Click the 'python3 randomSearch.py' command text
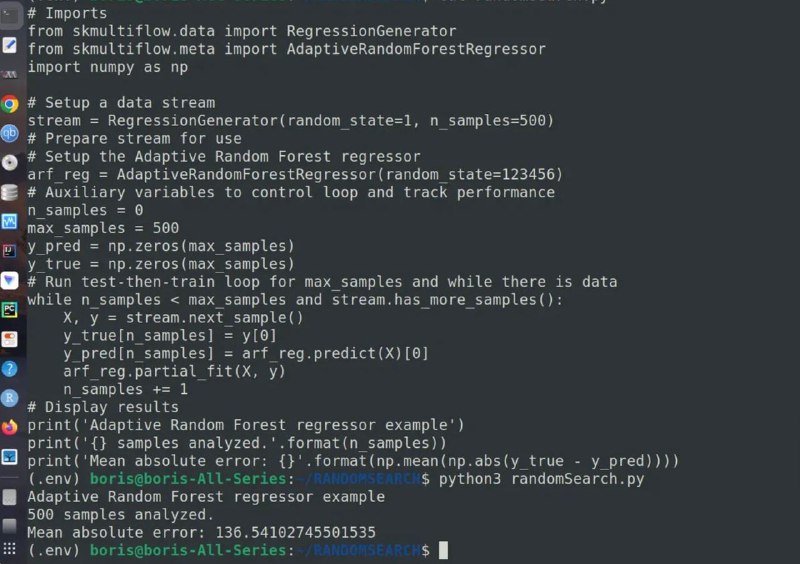The width and height of the screenshot is (800, 564). click(541, 479)
